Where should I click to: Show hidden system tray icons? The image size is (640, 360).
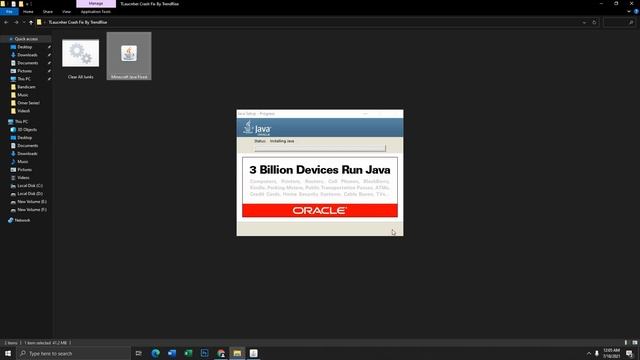point(589,353)
